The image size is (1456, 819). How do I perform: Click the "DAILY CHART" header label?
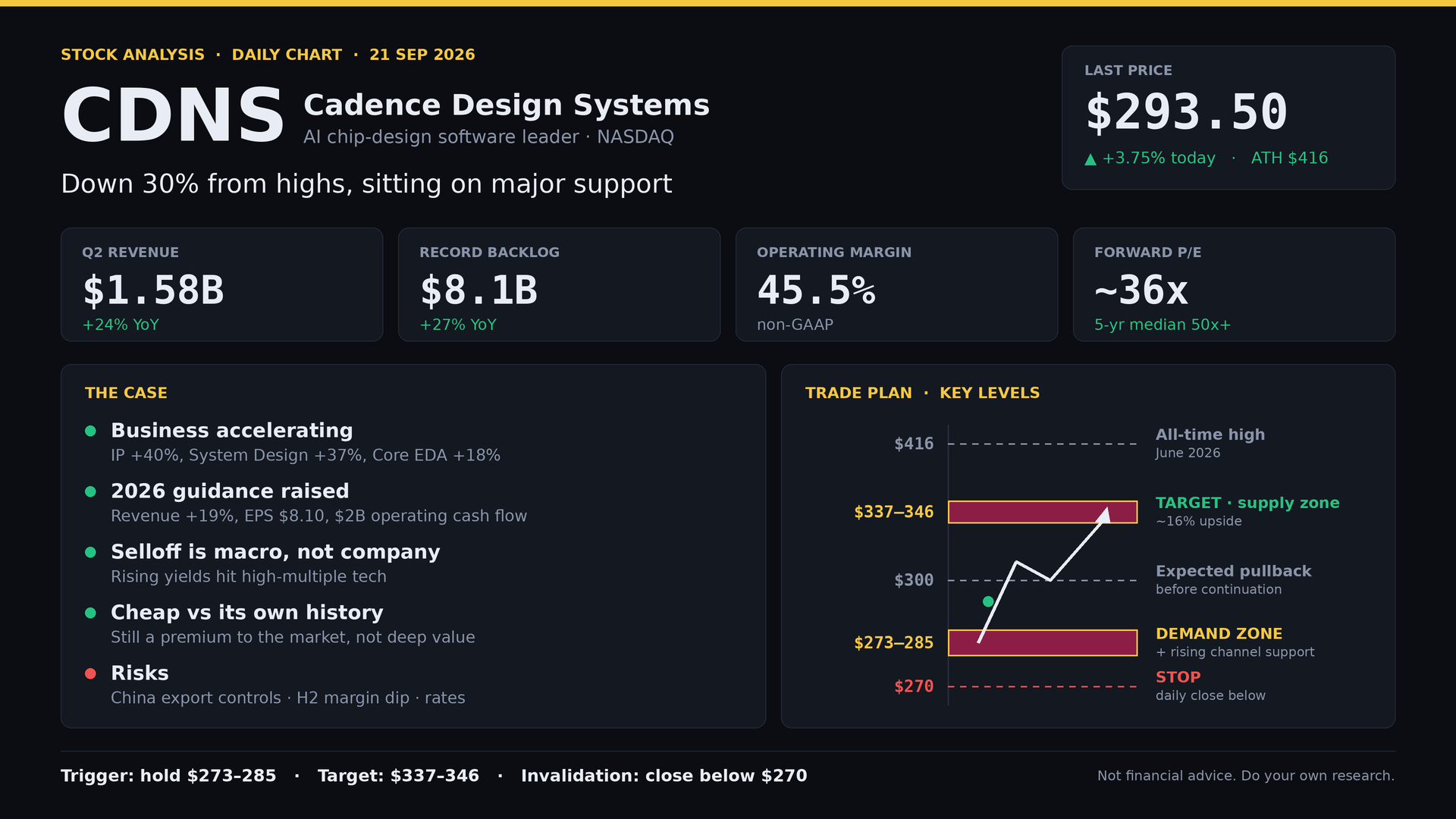287,55
